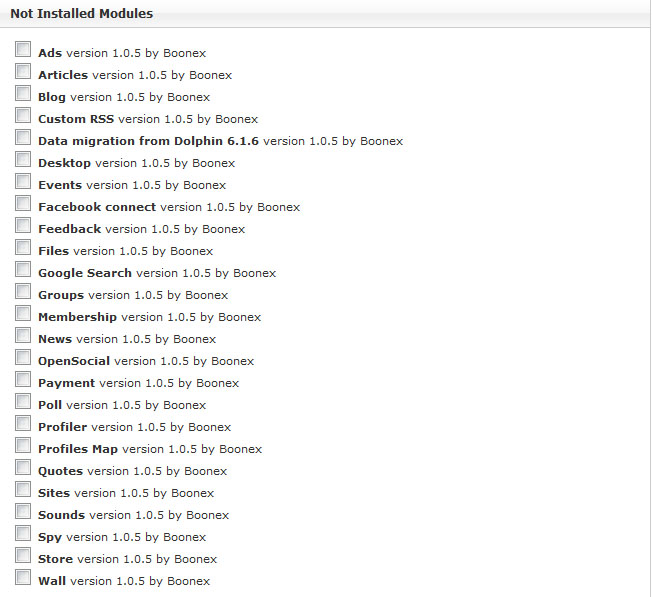Tick the Profiles Map checkbox
The height and width of the screenshot is (597, 652).
coord(23,445)
